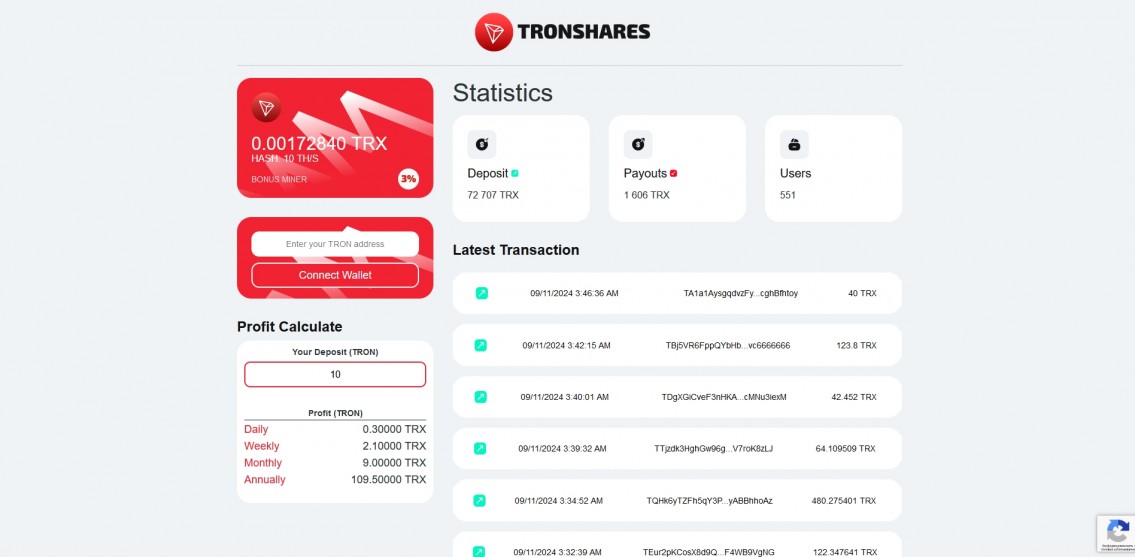Click the TRON icon on the red balance card

(266, 108)
